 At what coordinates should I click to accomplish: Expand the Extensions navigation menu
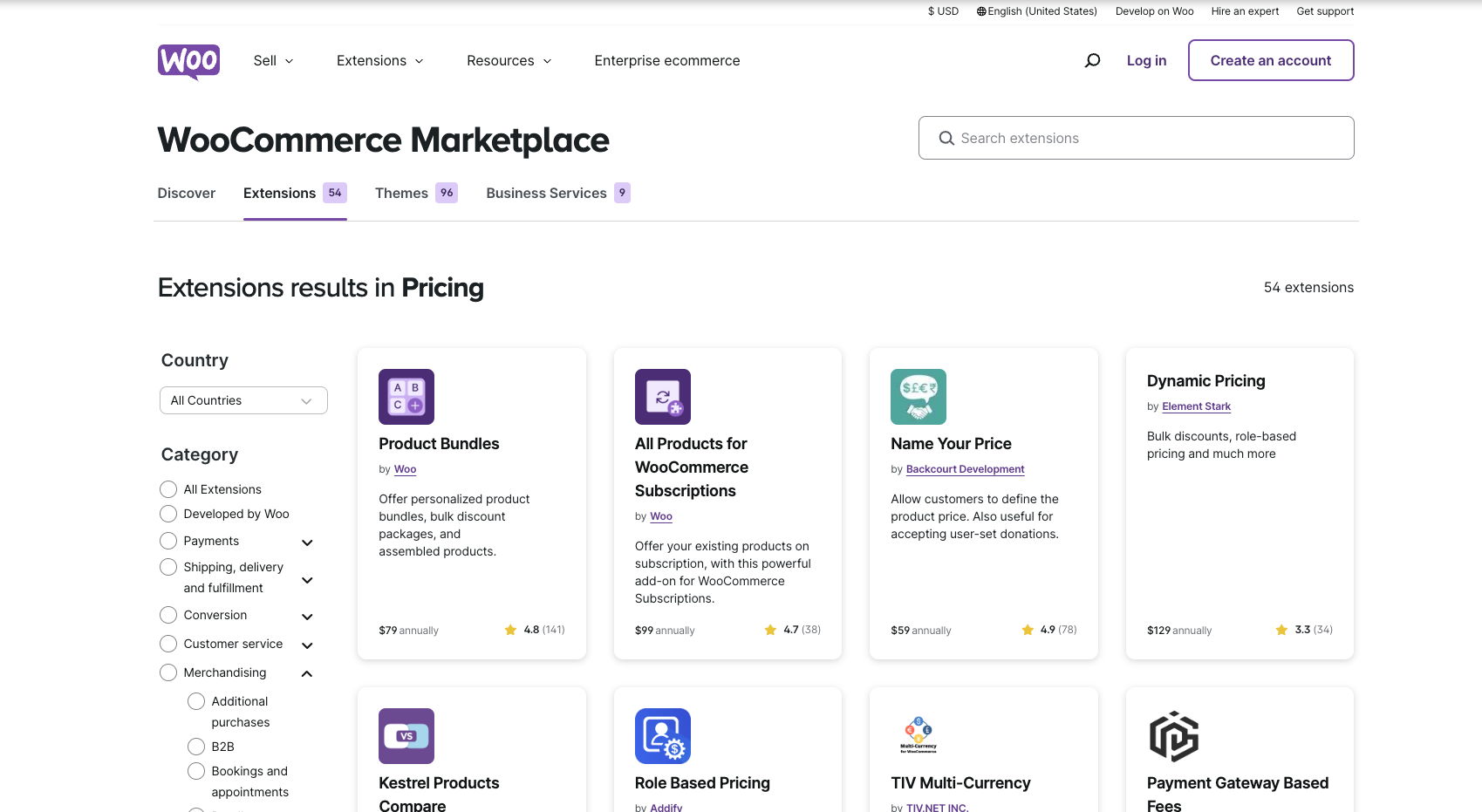pyautogui.click(x=380, y=60)
